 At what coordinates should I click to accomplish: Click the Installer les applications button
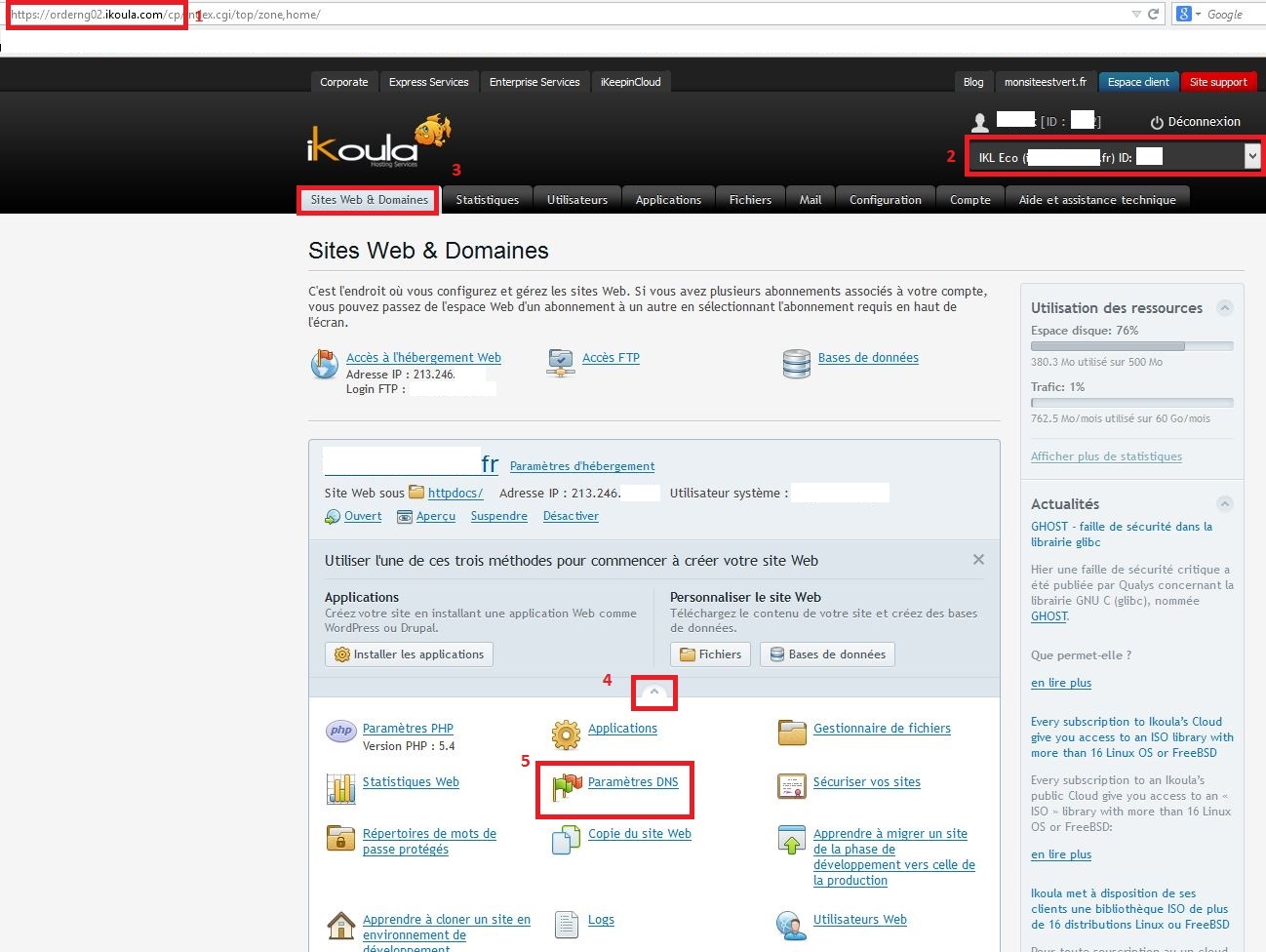click(x=409, y=654)
